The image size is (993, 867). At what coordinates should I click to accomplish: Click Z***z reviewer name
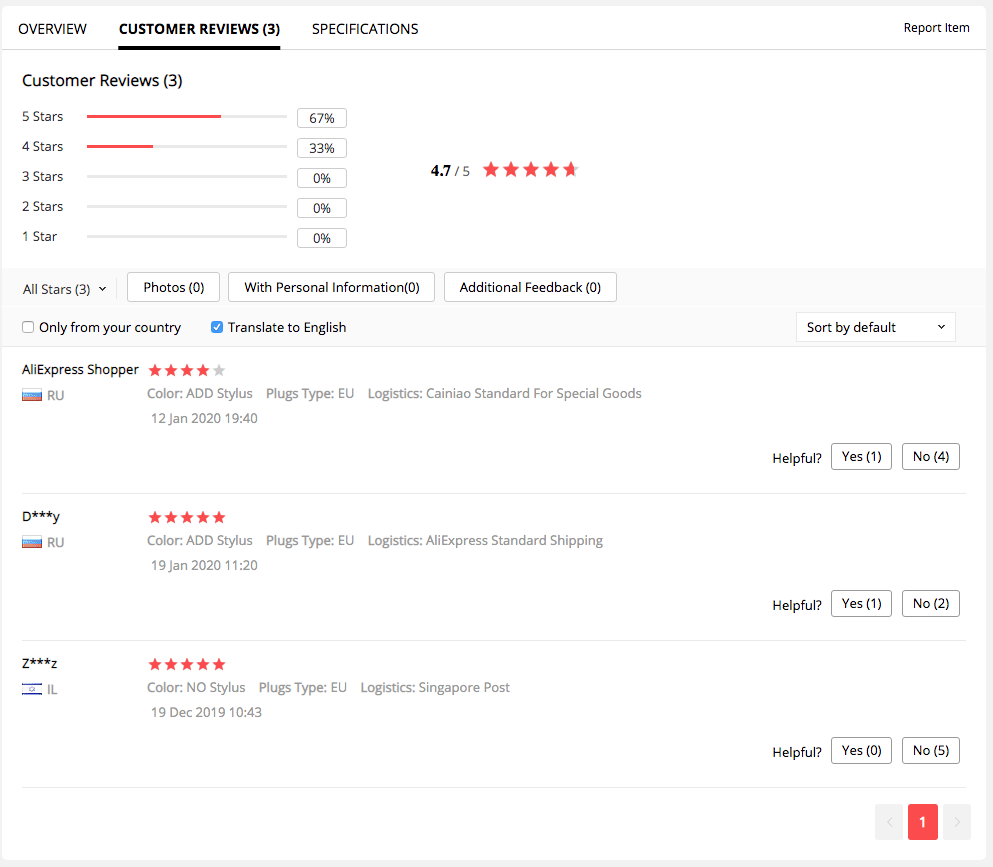click(39, 663)
